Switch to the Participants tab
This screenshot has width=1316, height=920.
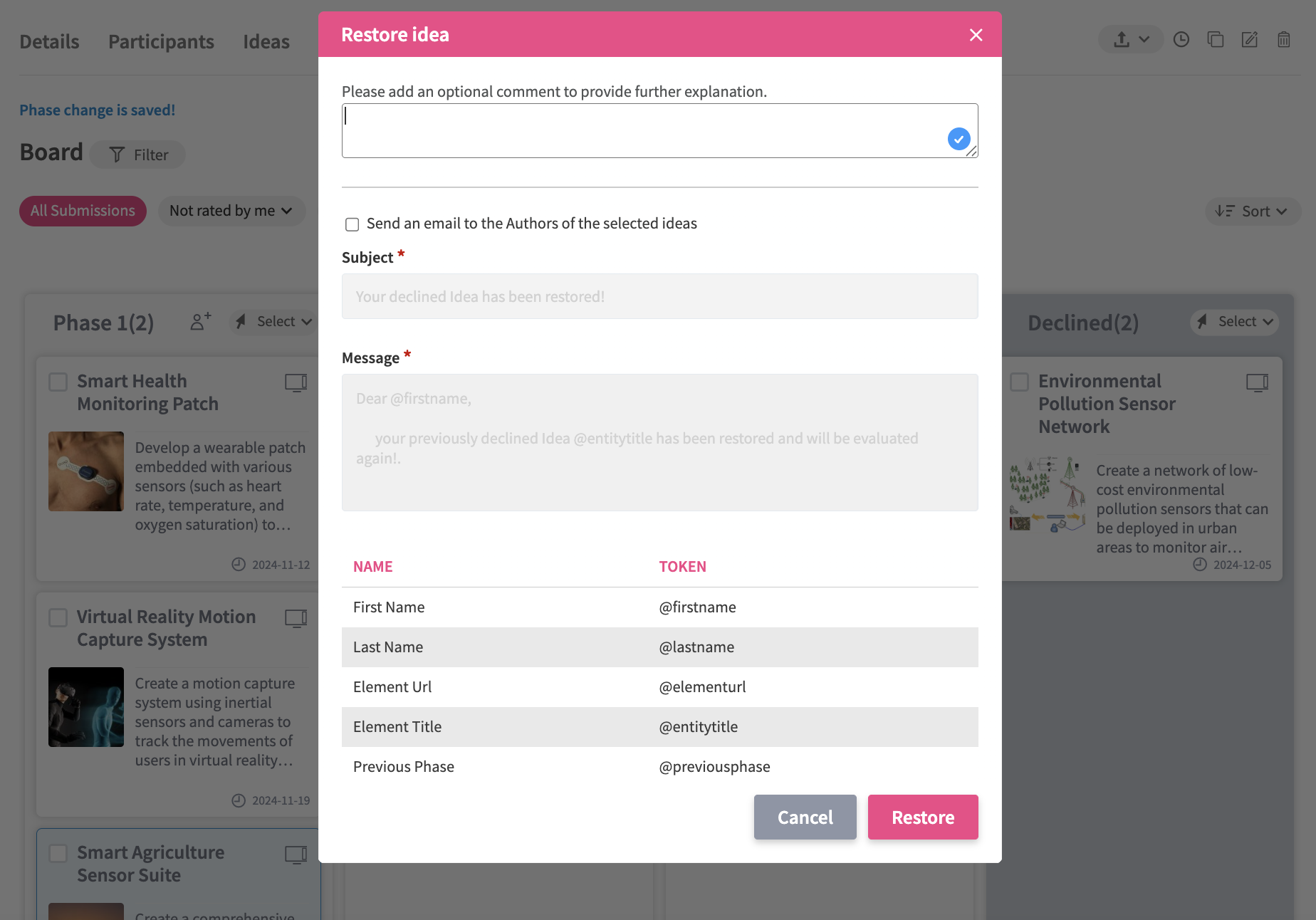pyautogui.click(x=161, y=42)
